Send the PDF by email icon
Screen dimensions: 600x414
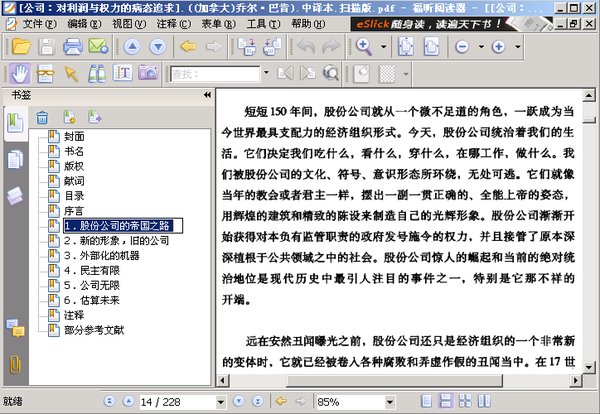coord(98,46)
